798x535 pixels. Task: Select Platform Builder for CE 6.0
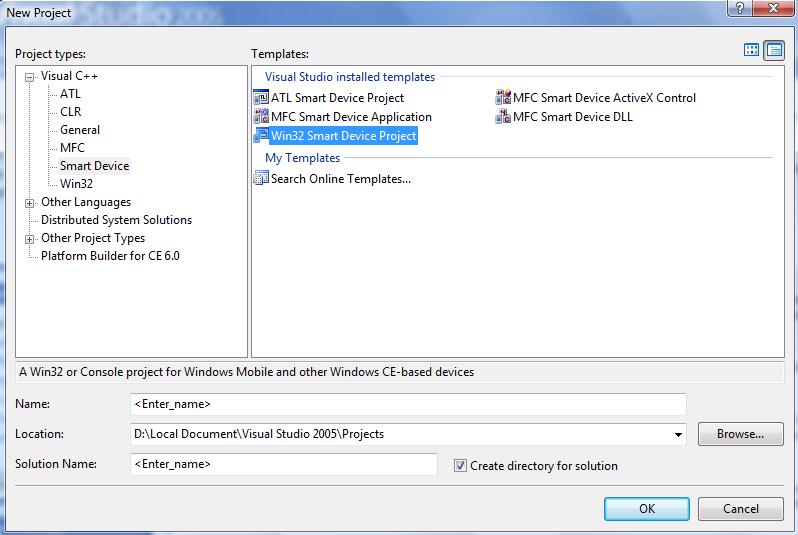tap(110, 256)
